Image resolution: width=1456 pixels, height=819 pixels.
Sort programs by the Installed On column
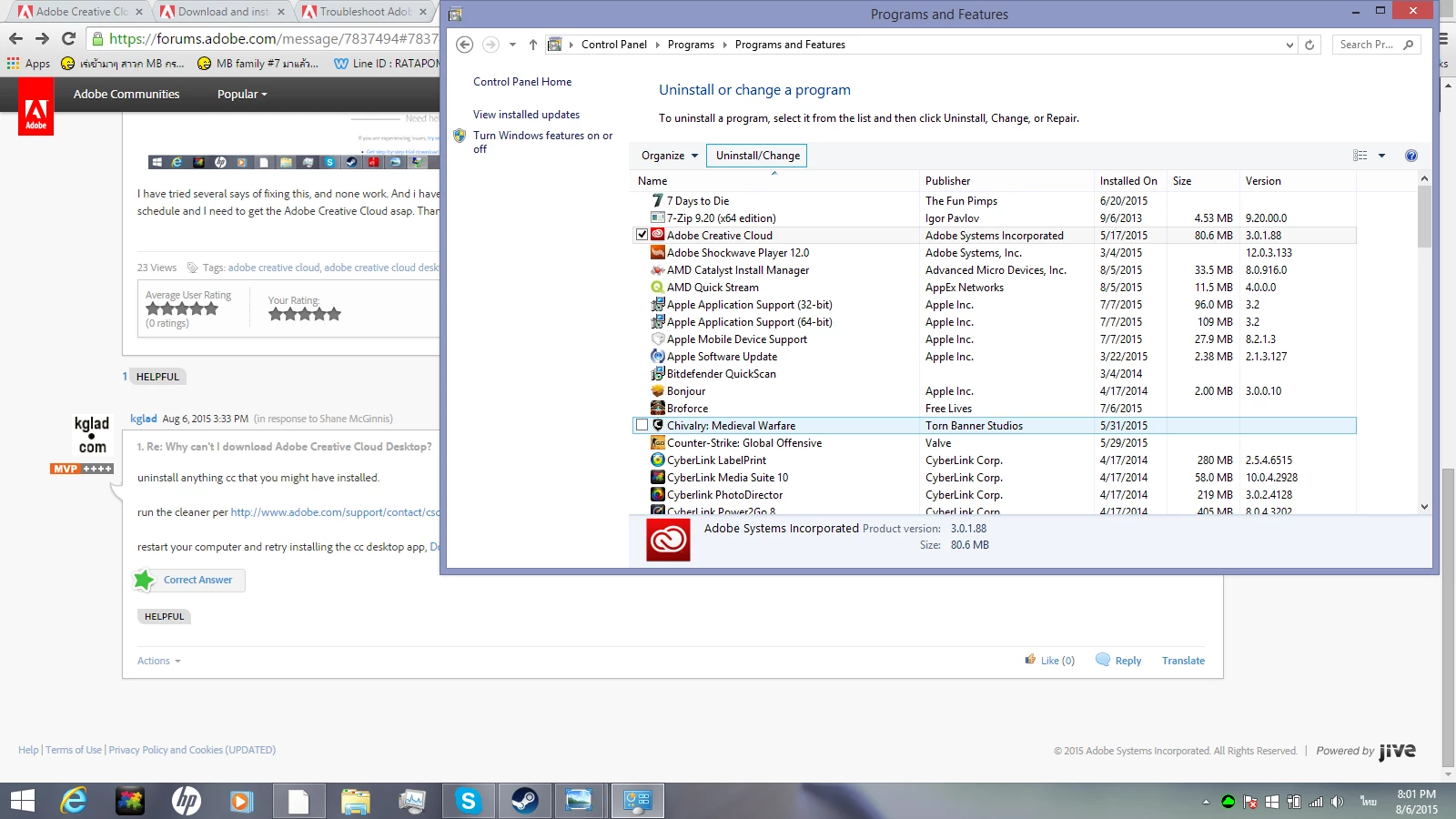pos(1130,181)
